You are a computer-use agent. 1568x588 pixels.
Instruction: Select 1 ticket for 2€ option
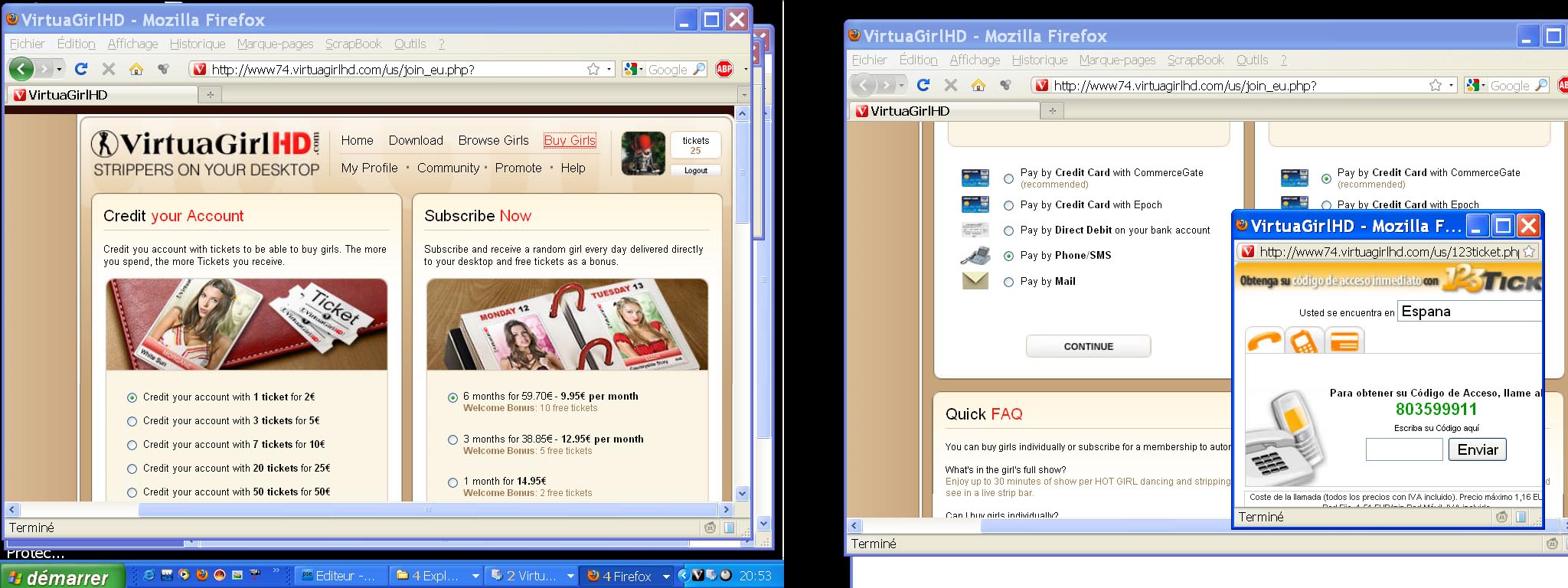(x=132, y=397)
